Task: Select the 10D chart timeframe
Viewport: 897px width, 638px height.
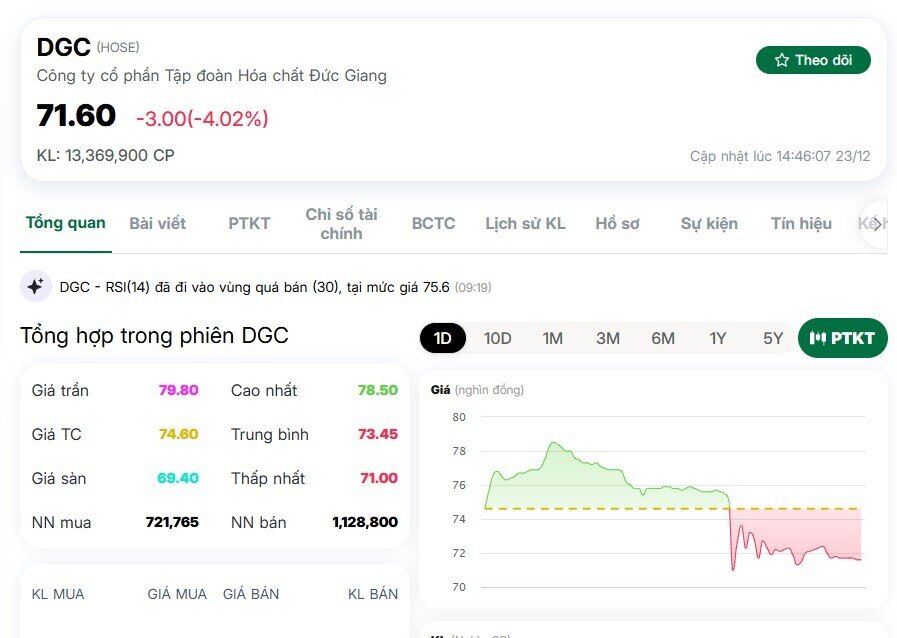Action: coord(497,338)
